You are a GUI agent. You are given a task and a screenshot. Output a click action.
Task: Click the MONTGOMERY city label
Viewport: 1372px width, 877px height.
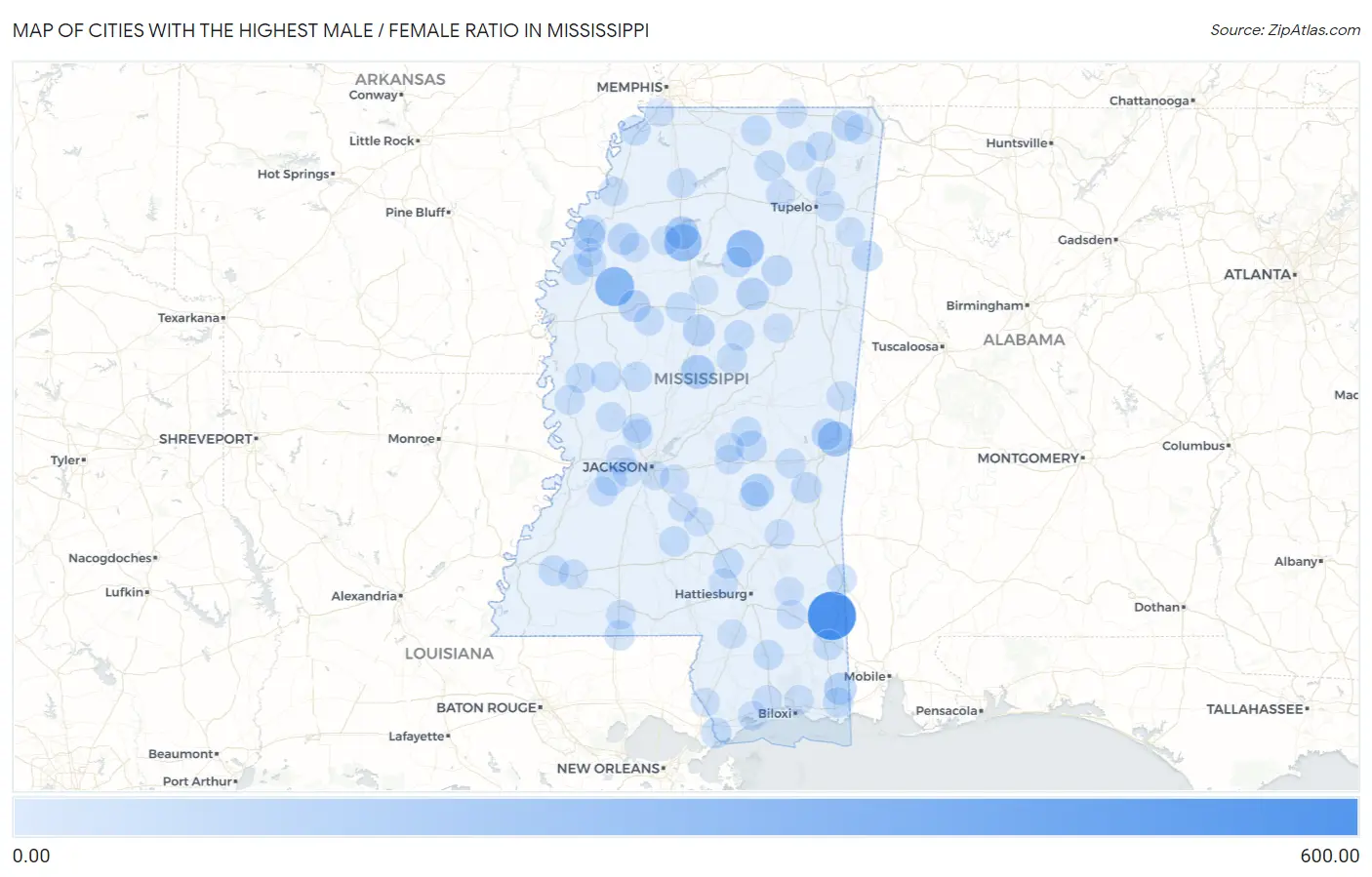(x=1028, y=458)
